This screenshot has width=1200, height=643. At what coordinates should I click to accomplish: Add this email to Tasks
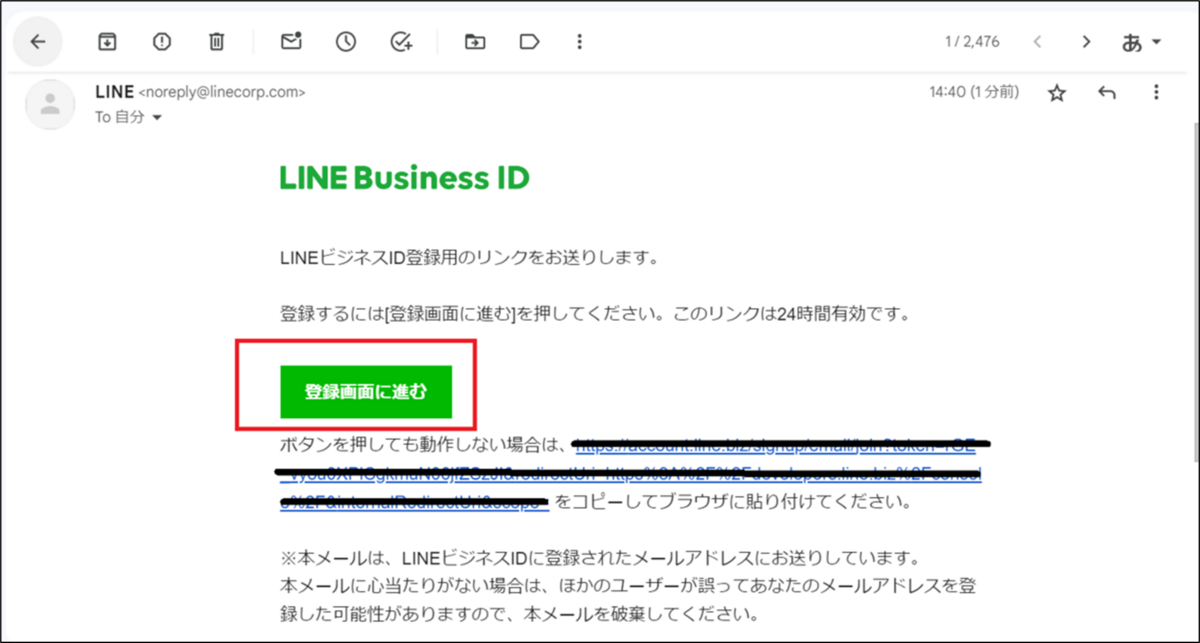(x=401, y=41)
